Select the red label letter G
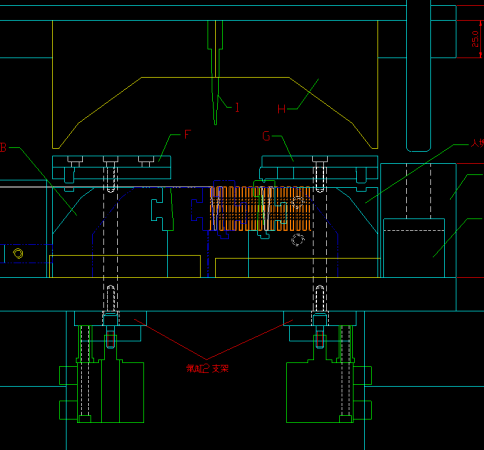484x450 pixels. [266, 136]
